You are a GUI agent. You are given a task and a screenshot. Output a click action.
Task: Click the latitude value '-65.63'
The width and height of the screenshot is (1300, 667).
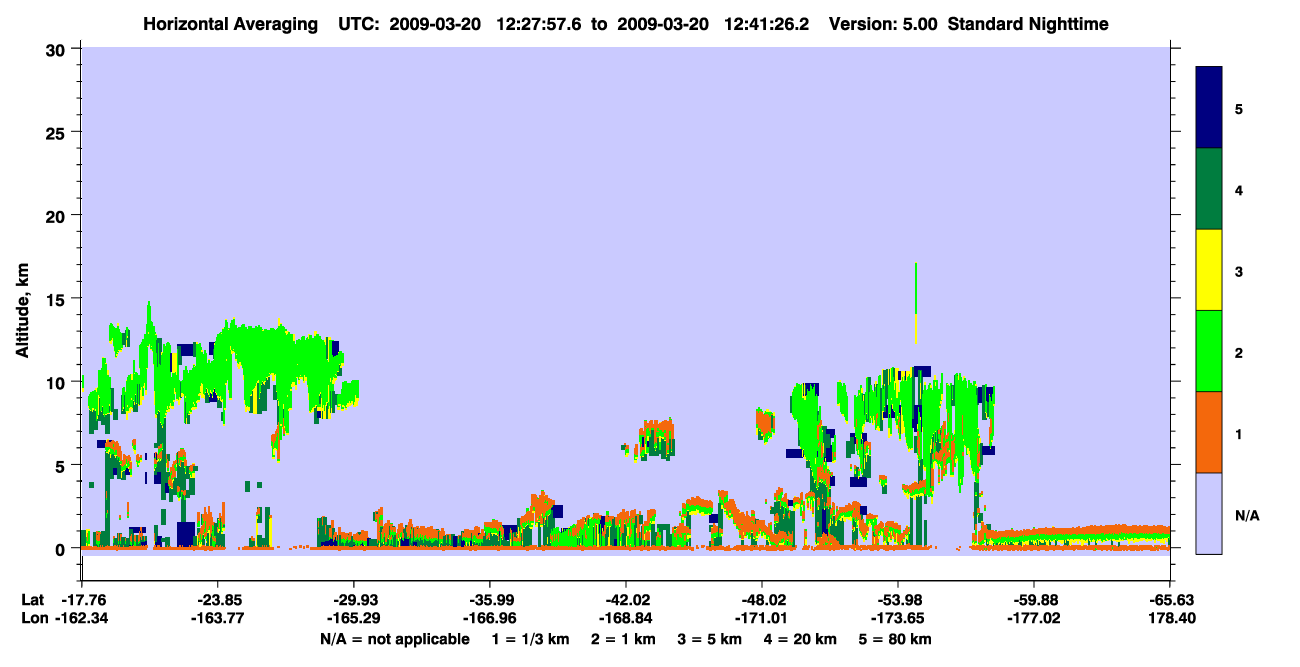pos(1170,600)
